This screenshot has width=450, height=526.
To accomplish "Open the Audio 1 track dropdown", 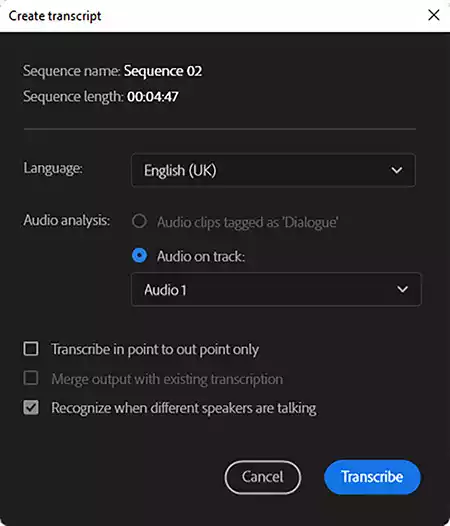I will coord(276,290).
